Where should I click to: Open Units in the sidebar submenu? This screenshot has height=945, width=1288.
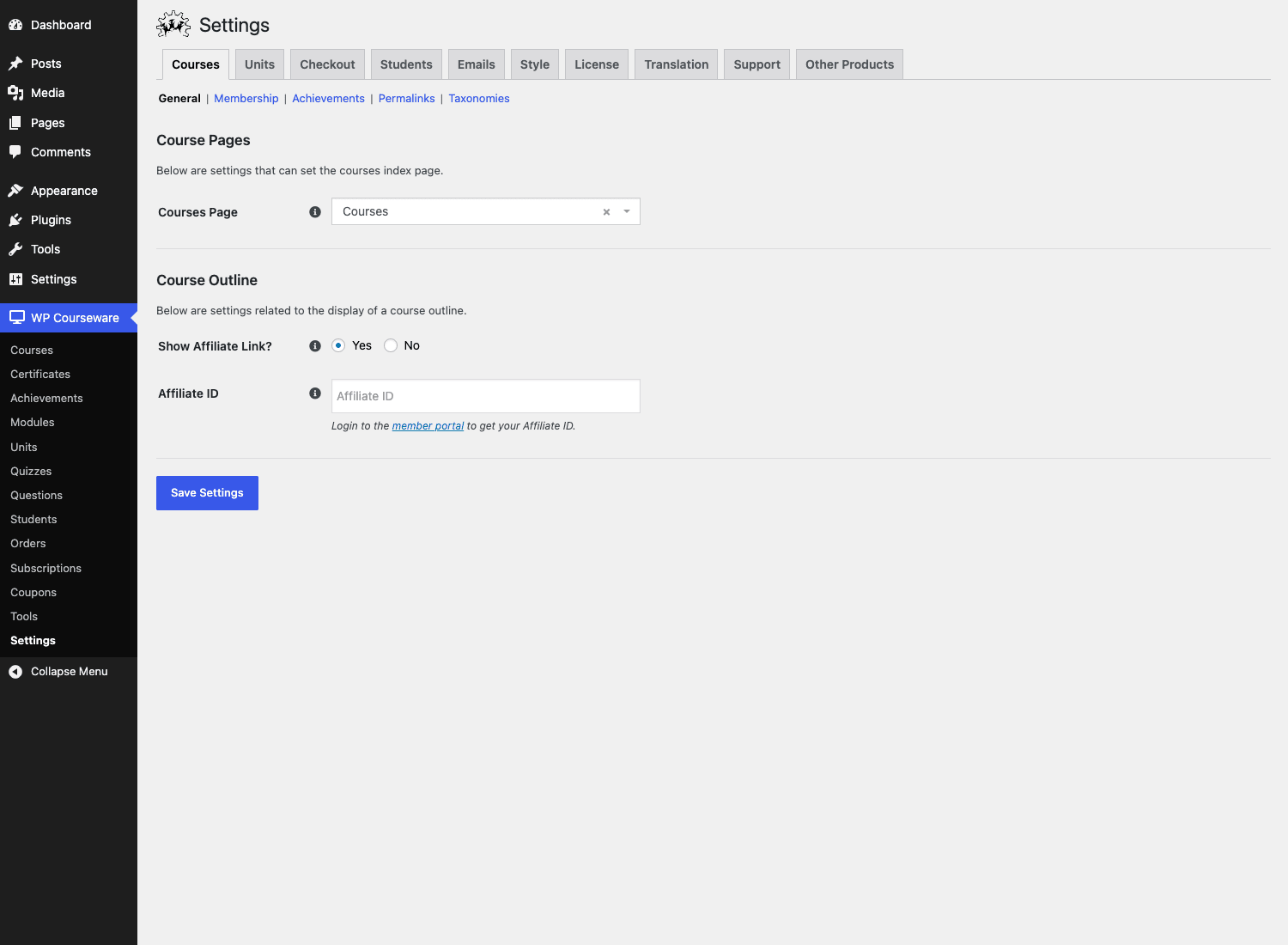click(24, 448)
